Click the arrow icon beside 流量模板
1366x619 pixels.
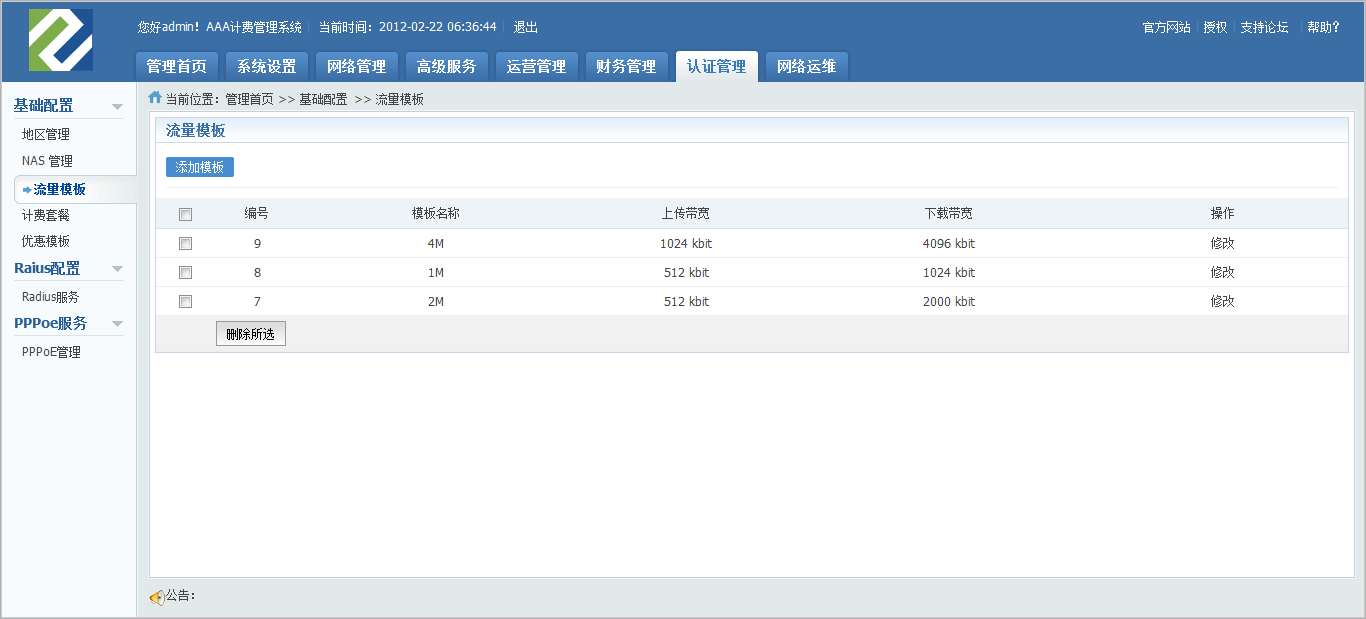(27, 189)
